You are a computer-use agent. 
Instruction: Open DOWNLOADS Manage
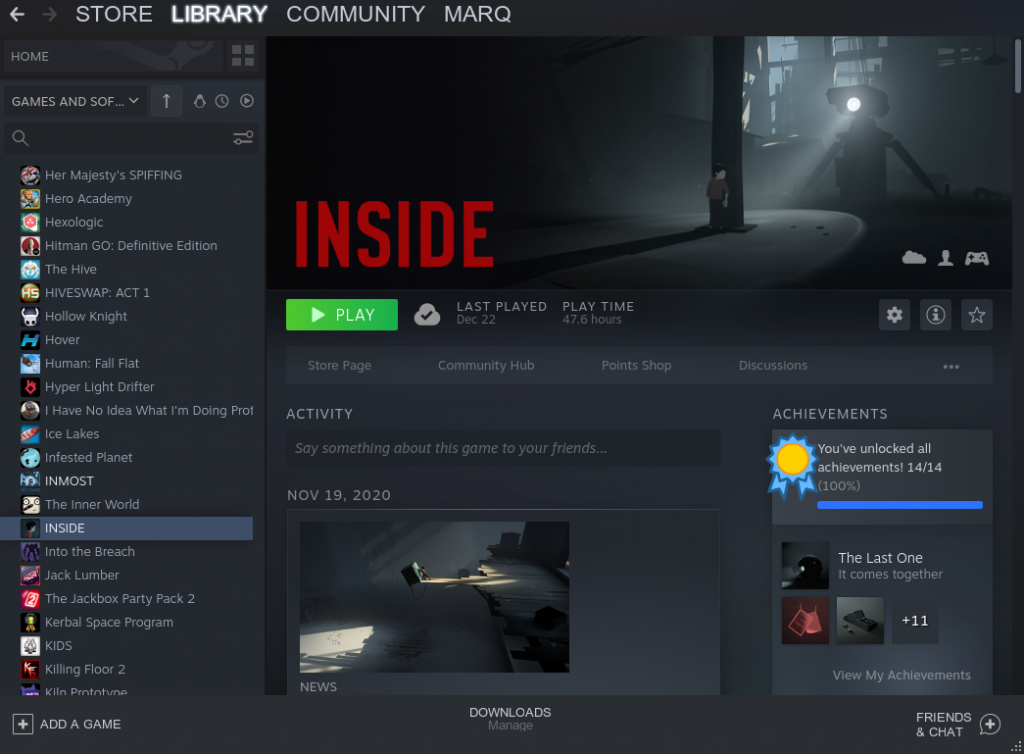[x=510, y=718]
